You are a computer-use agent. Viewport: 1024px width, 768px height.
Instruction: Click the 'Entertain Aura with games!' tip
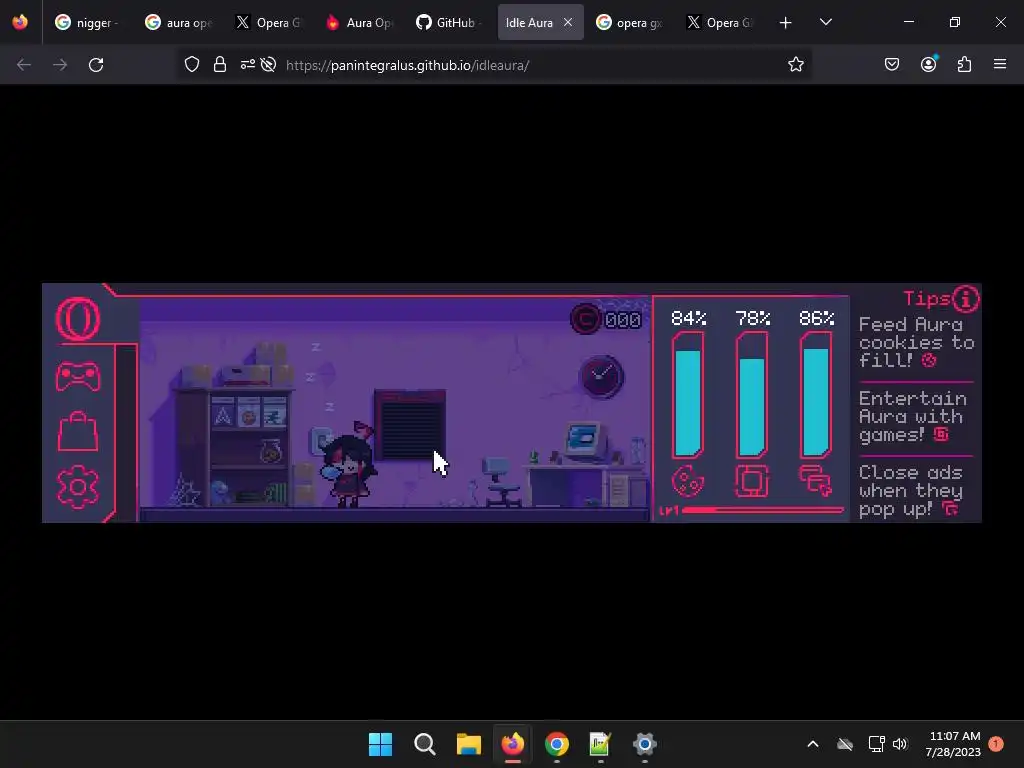pos(913,417)
